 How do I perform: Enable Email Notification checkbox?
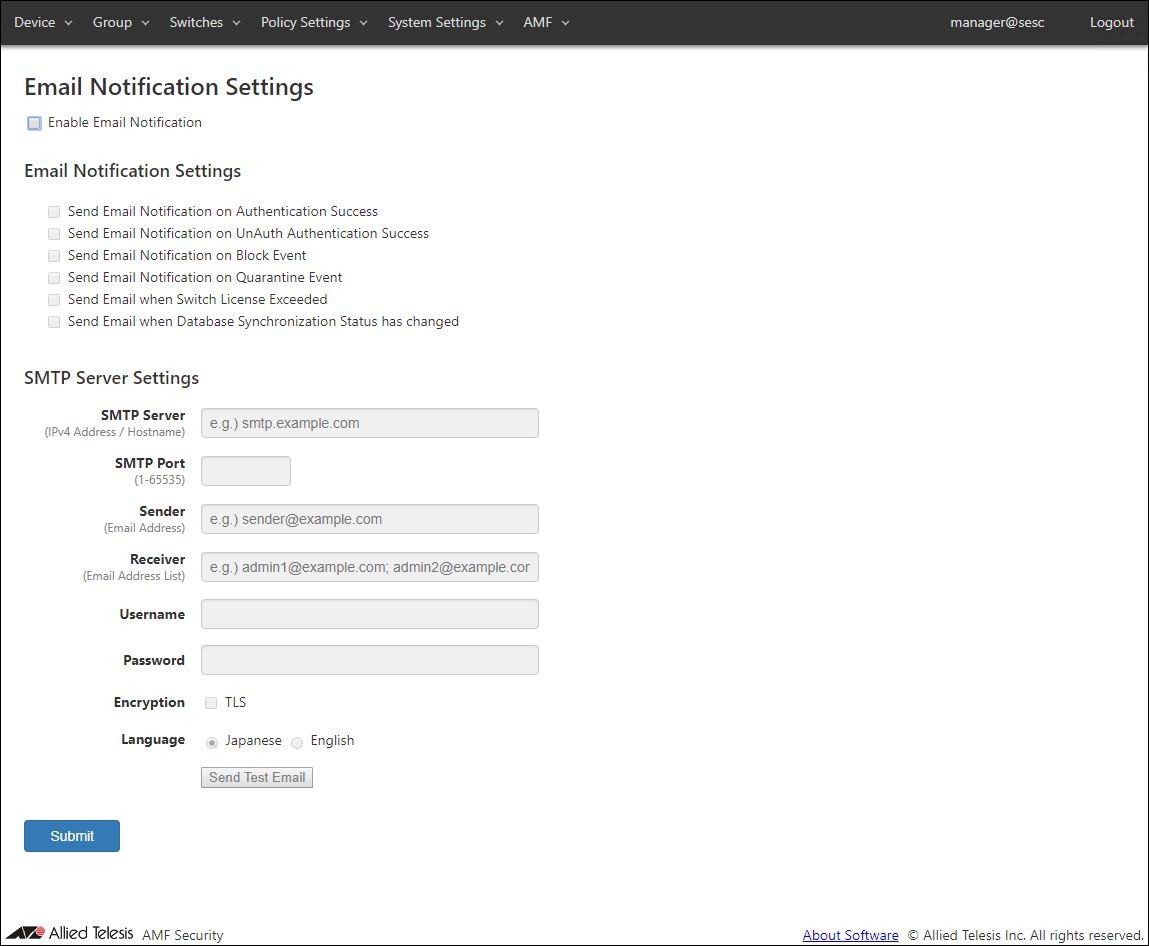[35, 123]
